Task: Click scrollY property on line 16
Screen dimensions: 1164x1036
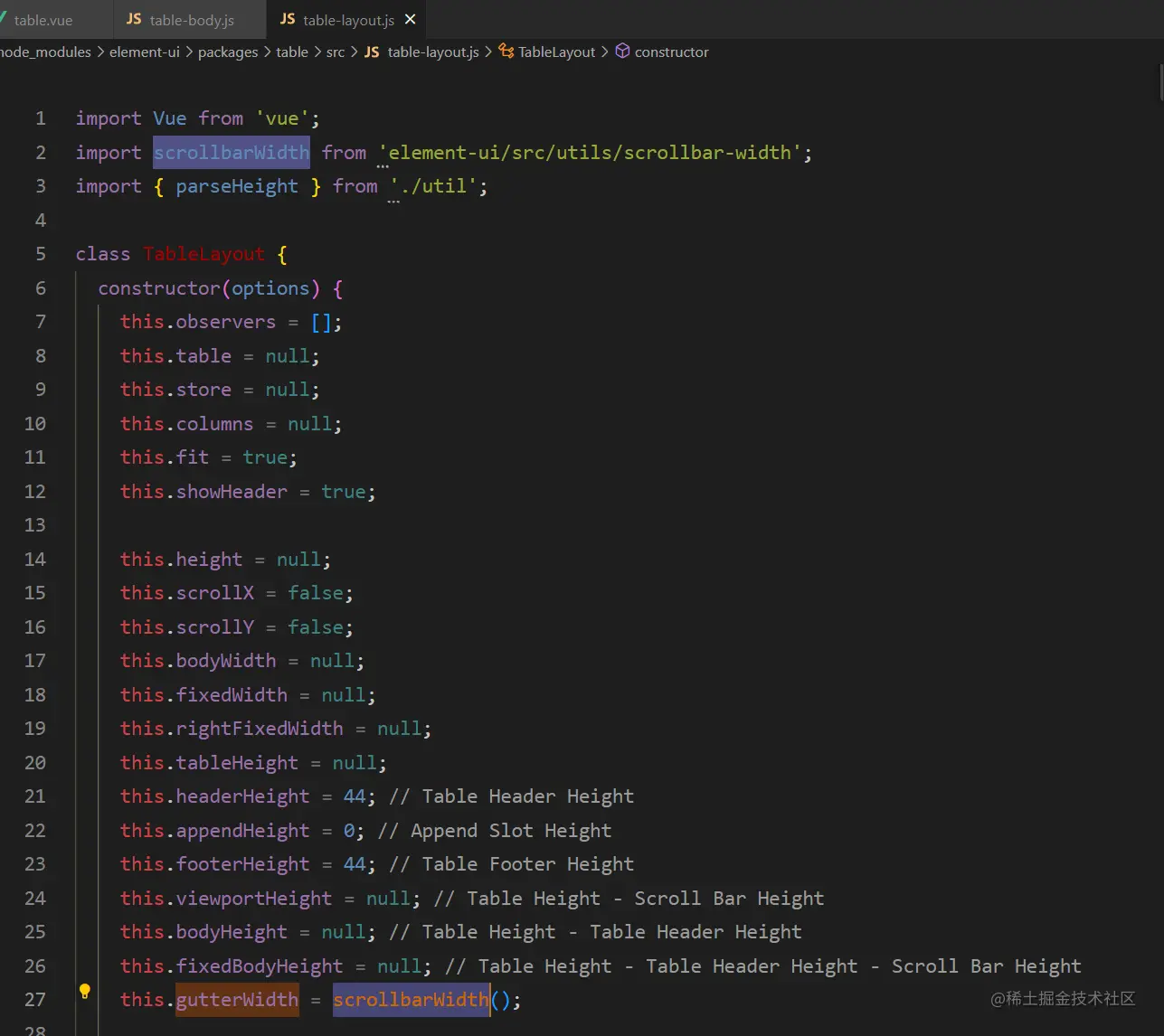Action: pos(215,627)
